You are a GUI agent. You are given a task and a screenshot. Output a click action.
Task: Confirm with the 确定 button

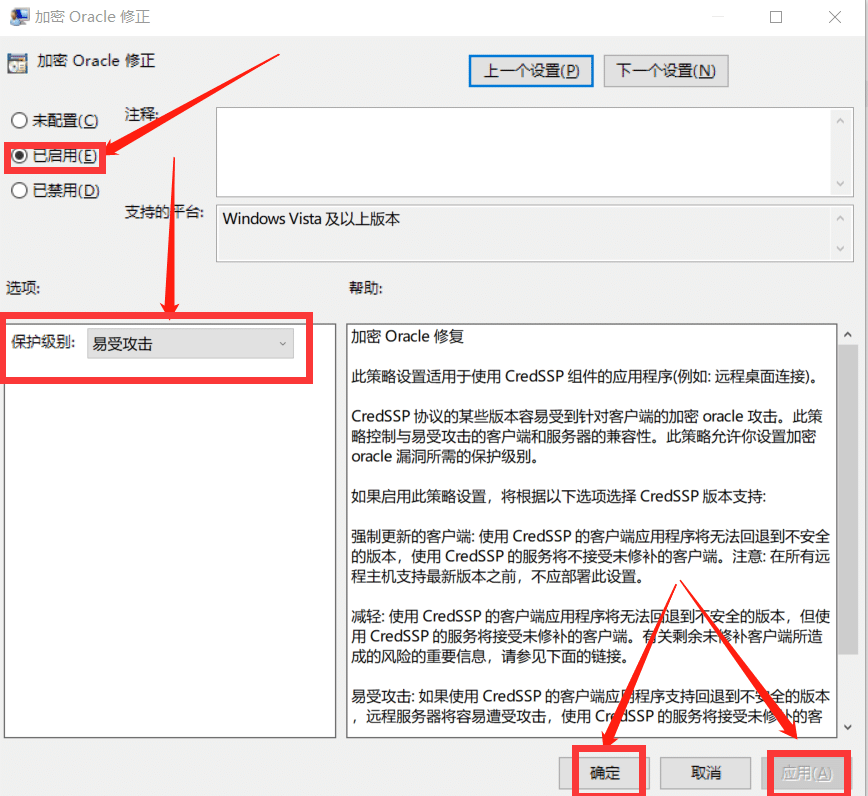click(x=604, y=772)
